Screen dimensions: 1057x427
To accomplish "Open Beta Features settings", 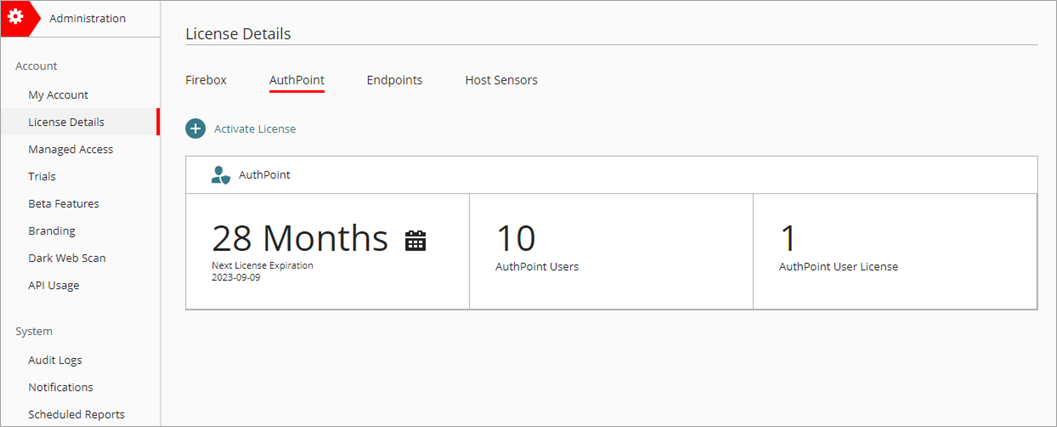I will 63,203.
